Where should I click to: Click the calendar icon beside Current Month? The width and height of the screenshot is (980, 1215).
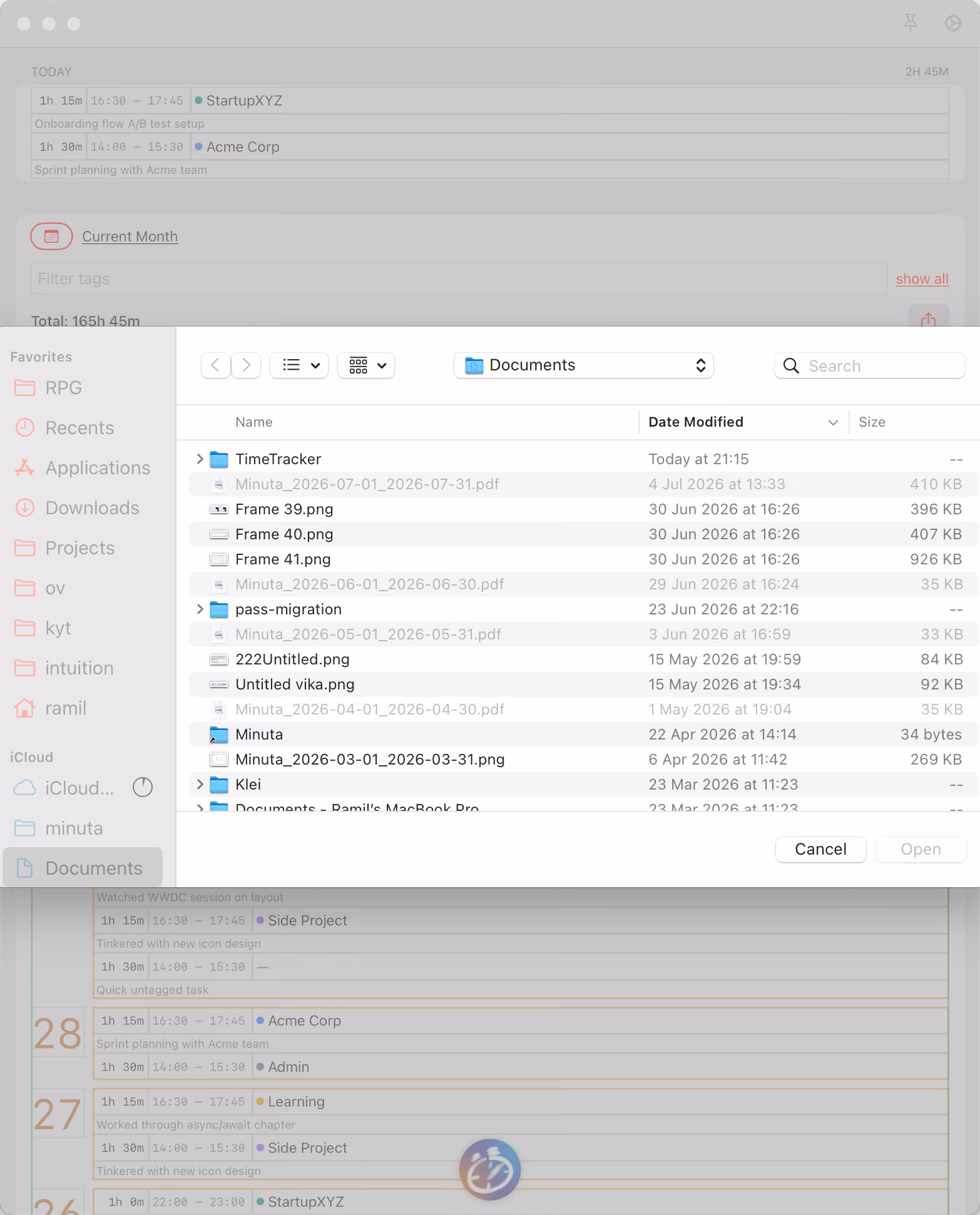[51, 236]
